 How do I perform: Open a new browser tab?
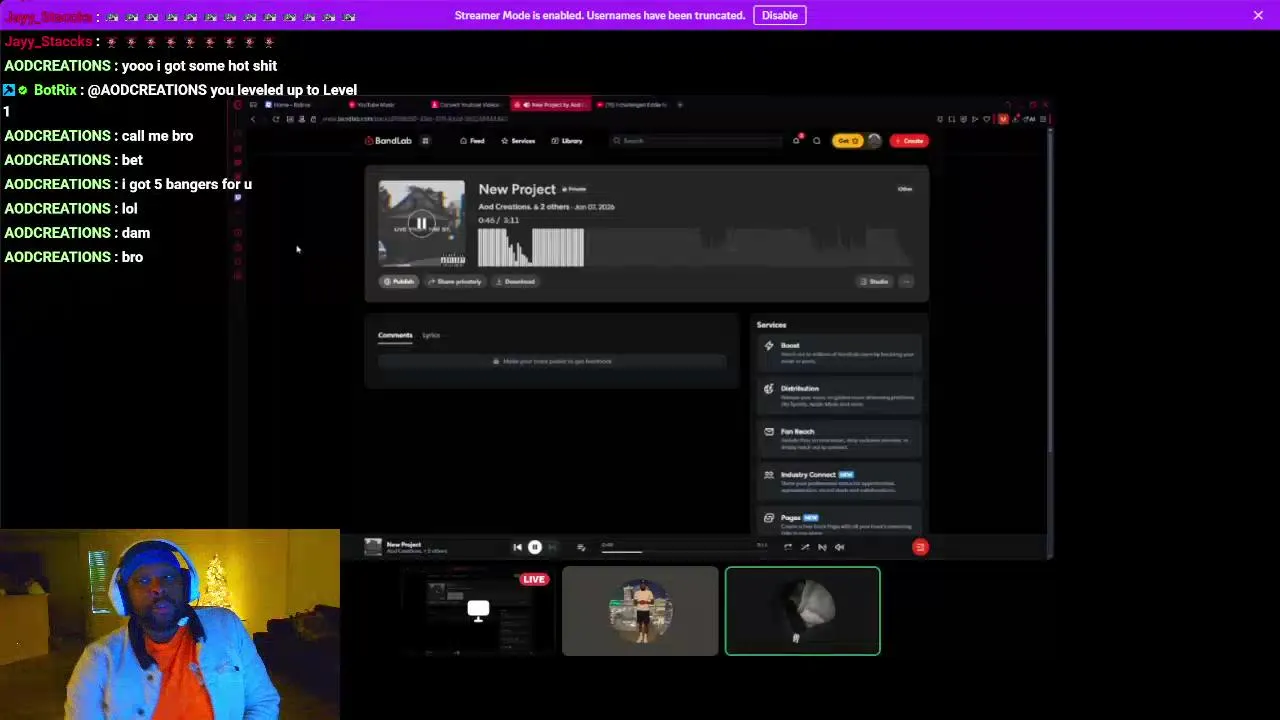click(680, 104)
